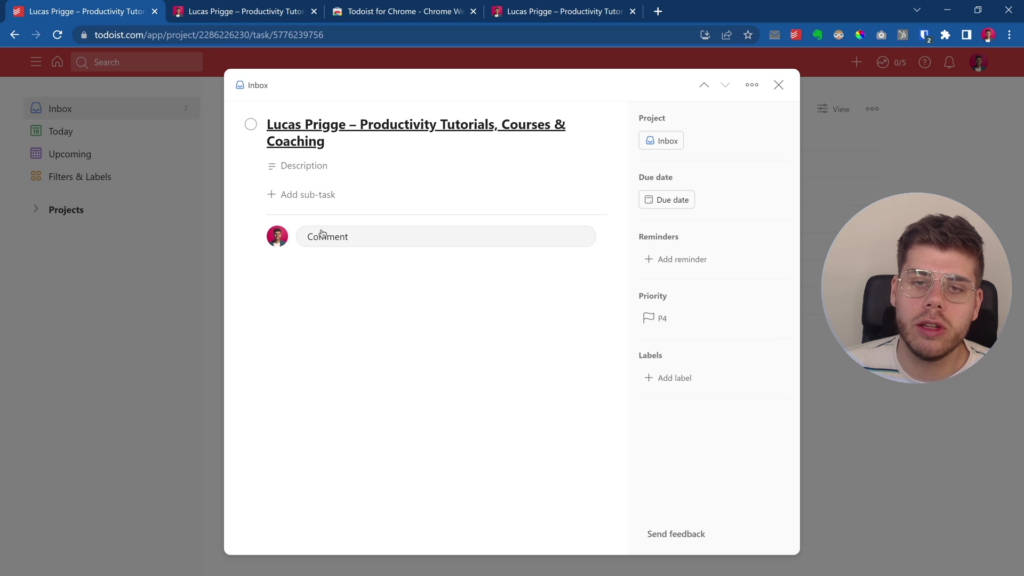This screenshot has width=1024, height=576.
Task: Share this page from address bar
Action: (726, 35)
